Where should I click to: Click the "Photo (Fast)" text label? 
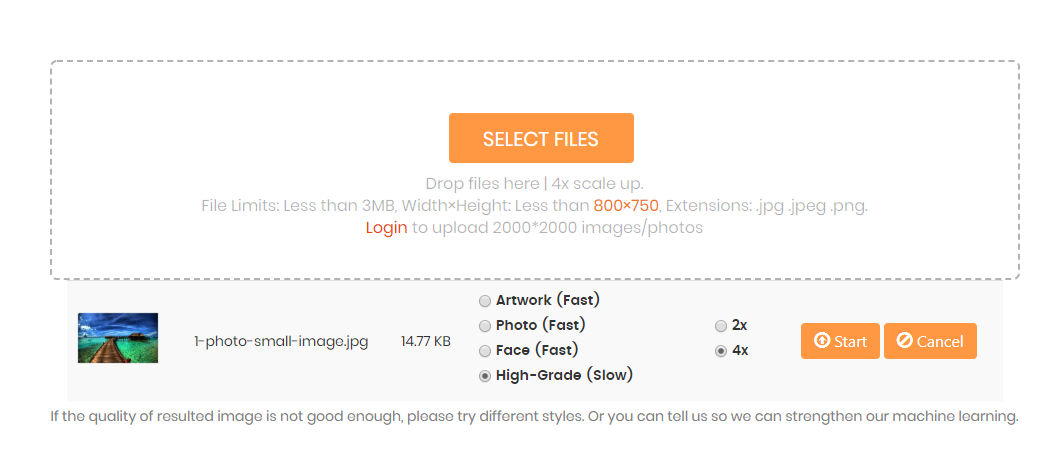pyautogui.click(x=541, y=325)
